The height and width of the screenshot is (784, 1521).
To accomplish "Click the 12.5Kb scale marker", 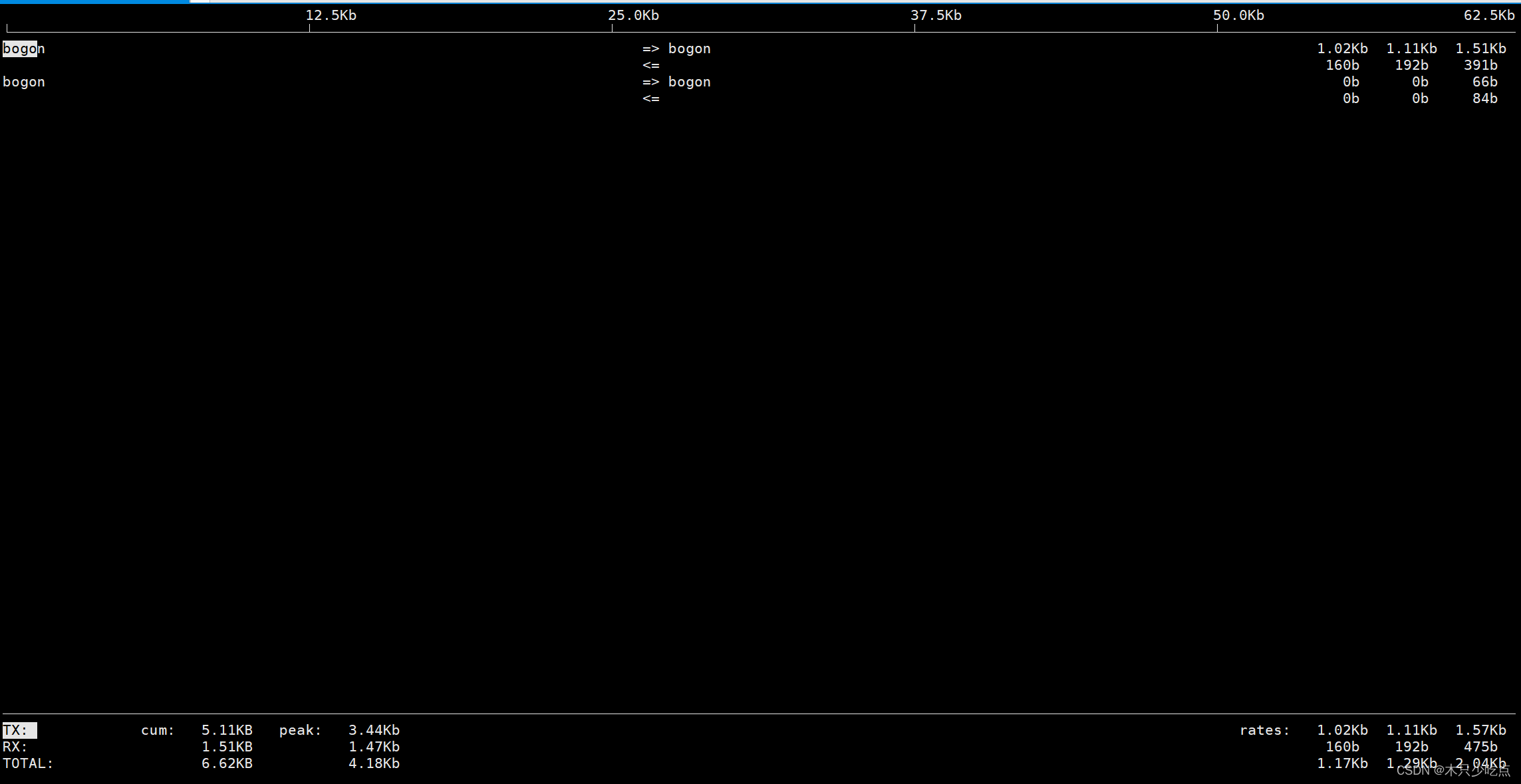I will [x=331, y=15].
